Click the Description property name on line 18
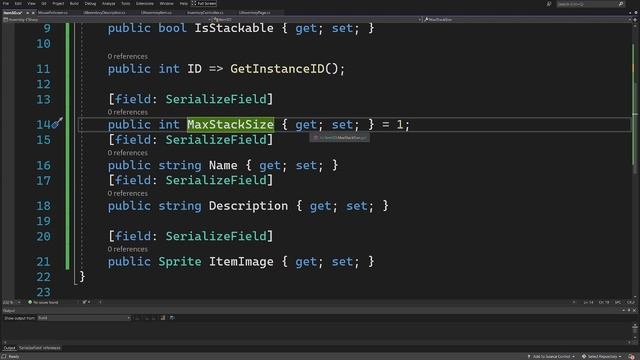This screenshot has width=640, height=360. pos(248,206)
